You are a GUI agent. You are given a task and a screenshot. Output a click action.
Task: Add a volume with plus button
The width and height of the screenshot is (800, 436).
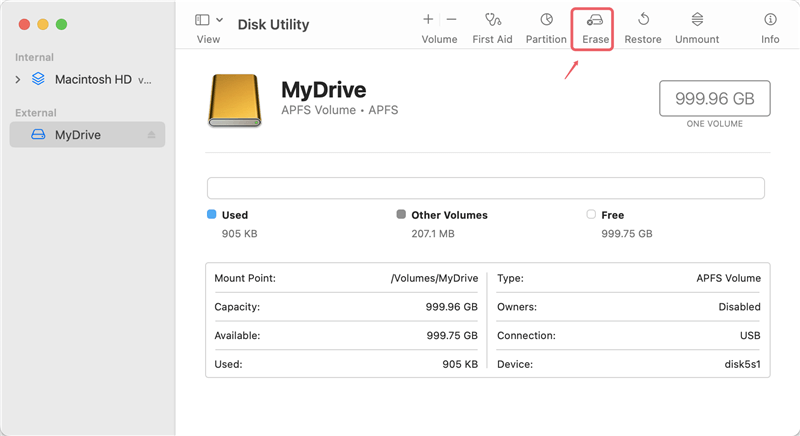pos(428,19)
